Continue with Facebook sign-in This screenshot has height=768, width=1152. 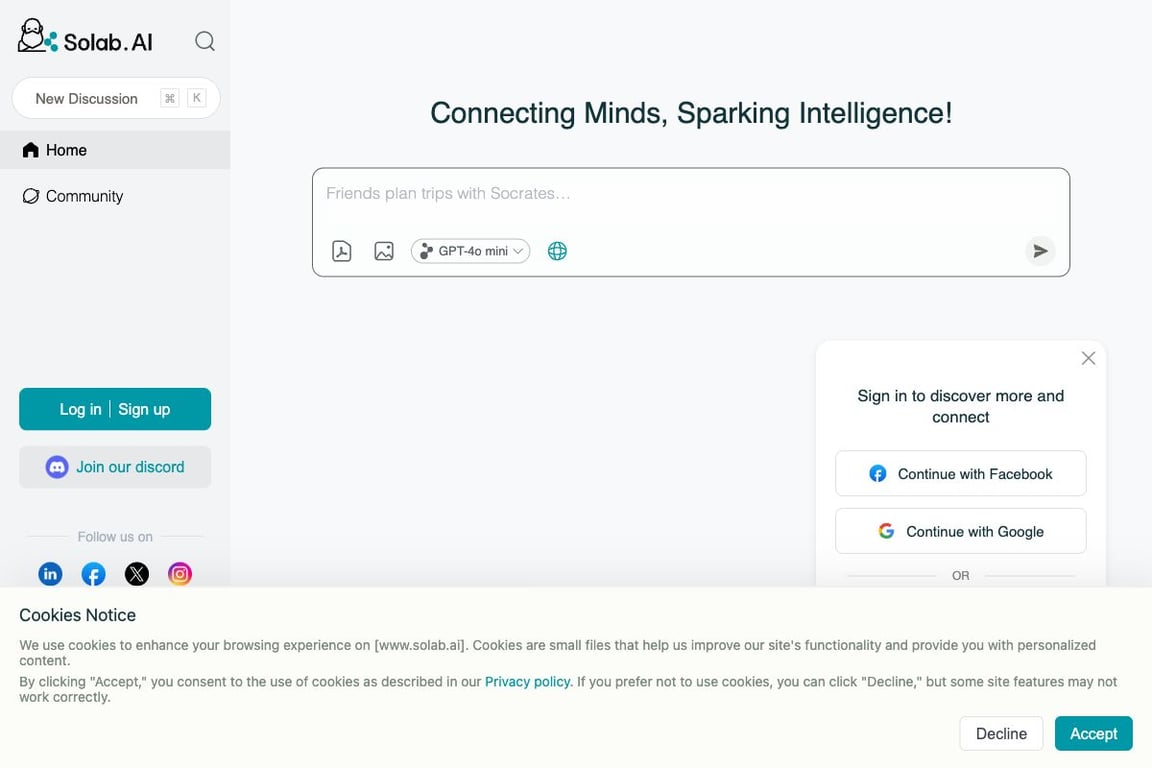click(x=960, y=474)
